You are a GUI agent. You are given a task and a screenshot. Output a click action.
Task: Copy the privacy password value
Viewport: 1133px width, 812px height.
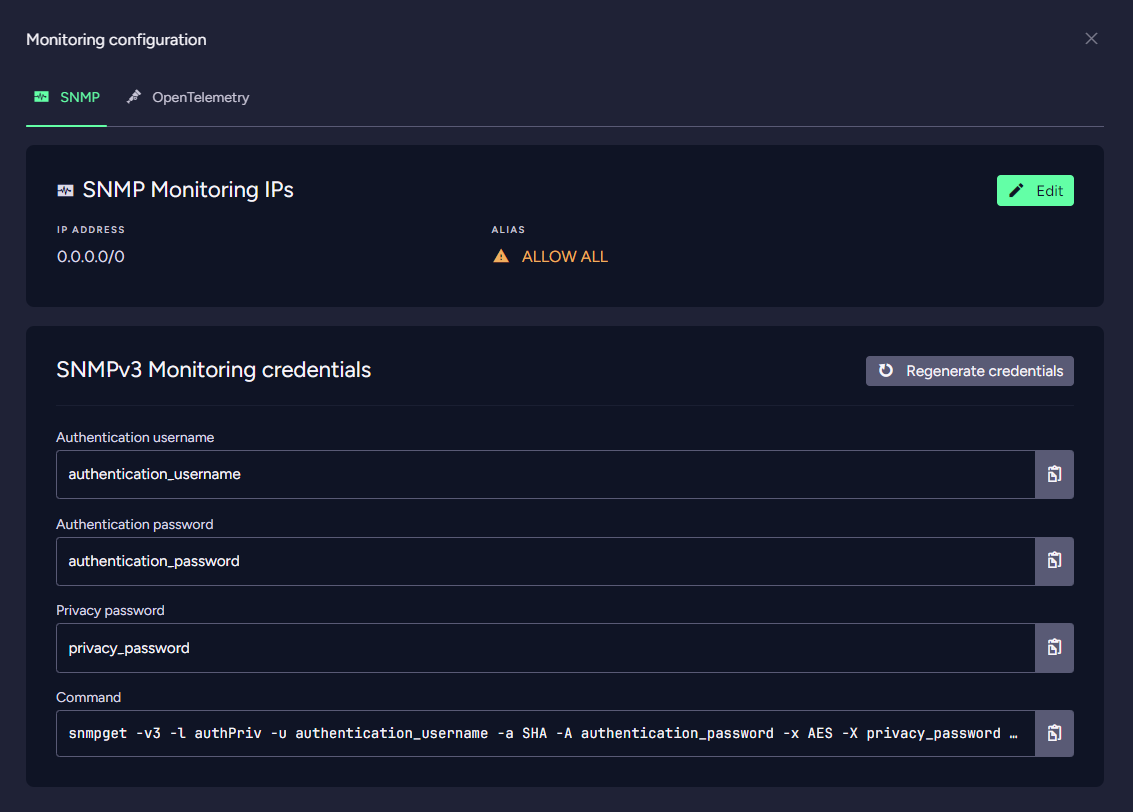coord(1054,648)
